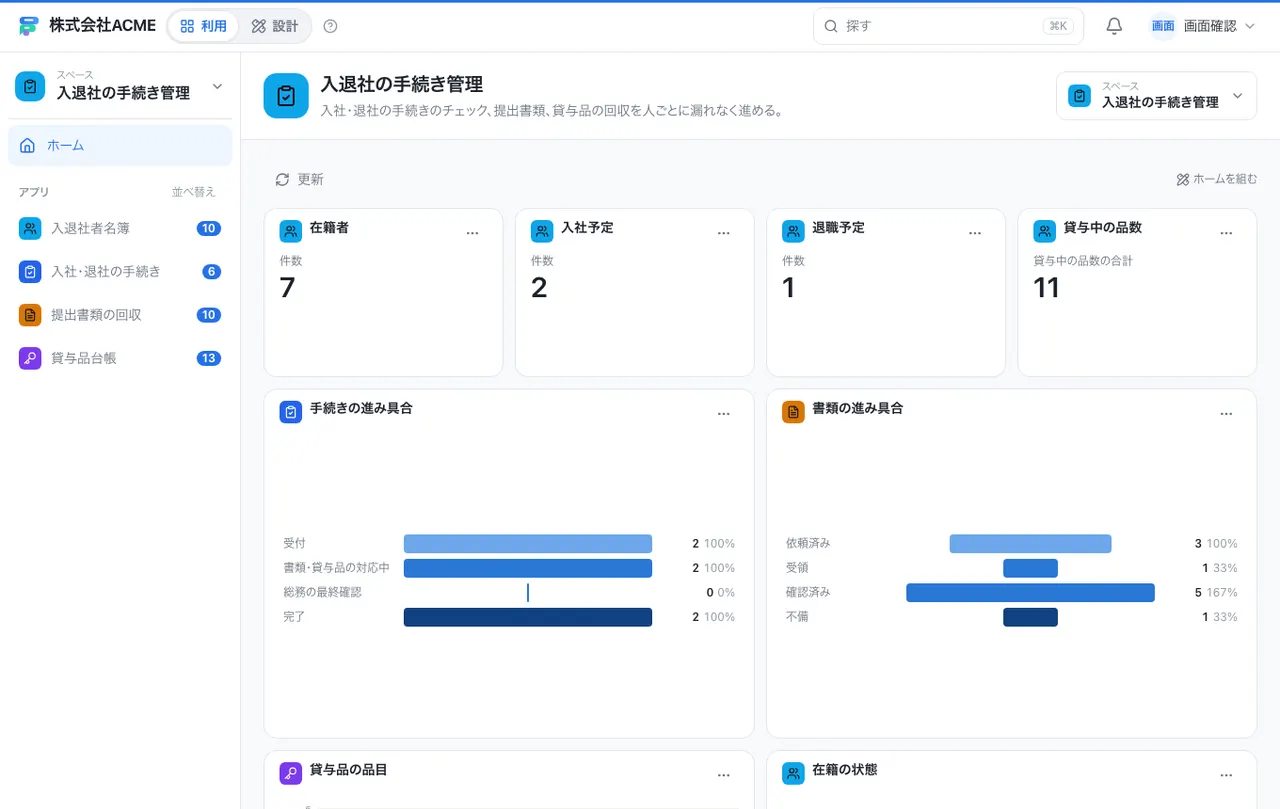This screenshot has width=1280, height=809.
Task: Click the home icon beside ホーム
Action: pyautogui.click(x=28, y=145)
